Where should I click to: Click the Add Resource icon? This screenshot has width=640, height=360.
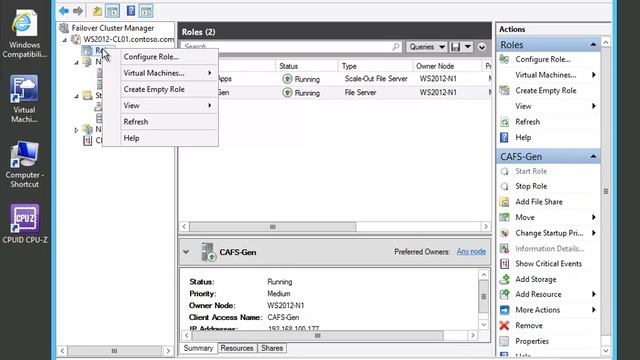tap(504, 294)
